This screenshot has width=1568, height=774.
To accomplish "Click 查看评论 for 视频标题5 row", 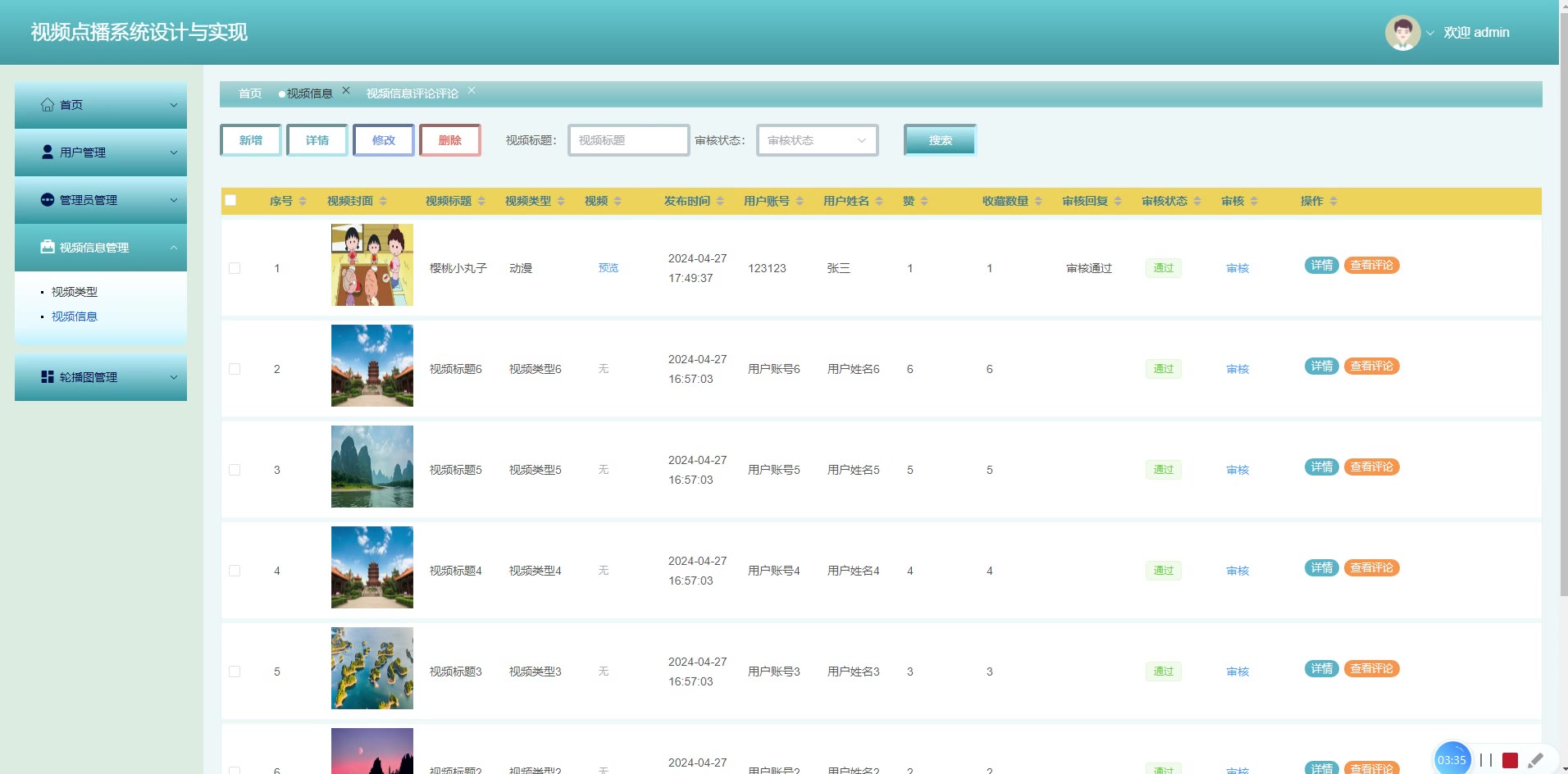I will pos(1371,467).
